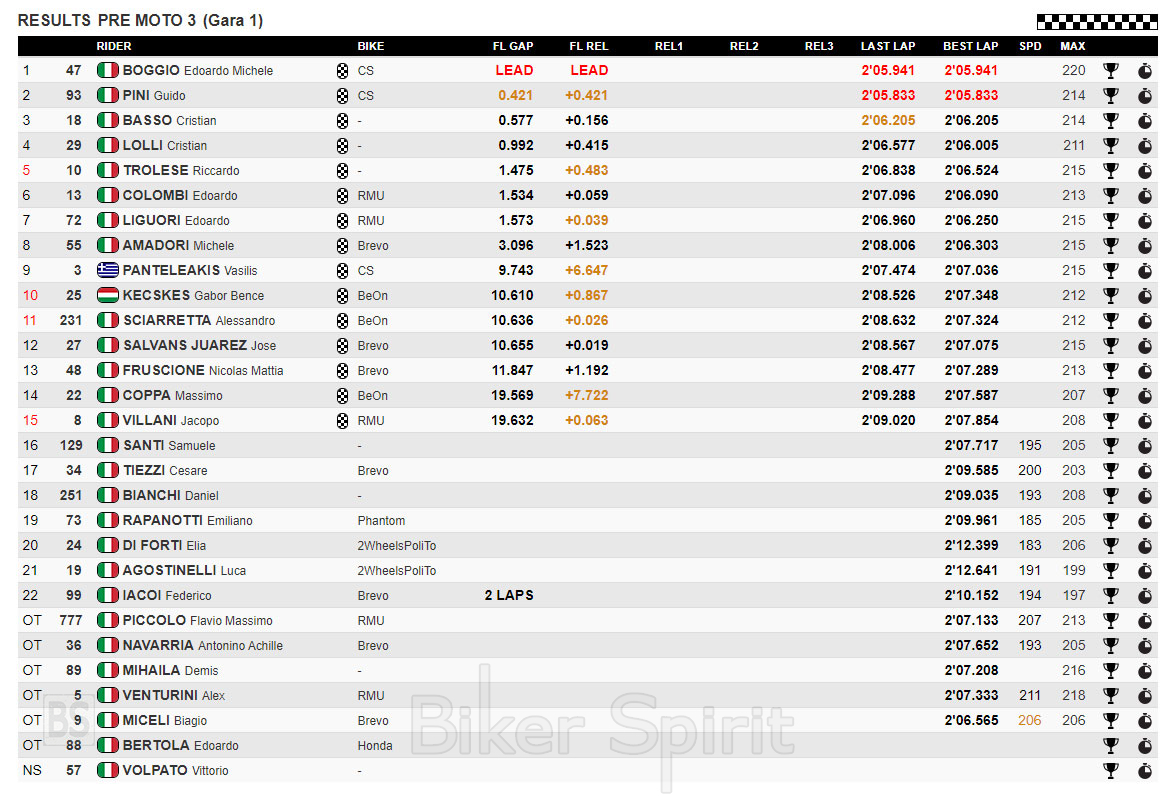Click the checkered flag banner at top right

coord(1097,21)
